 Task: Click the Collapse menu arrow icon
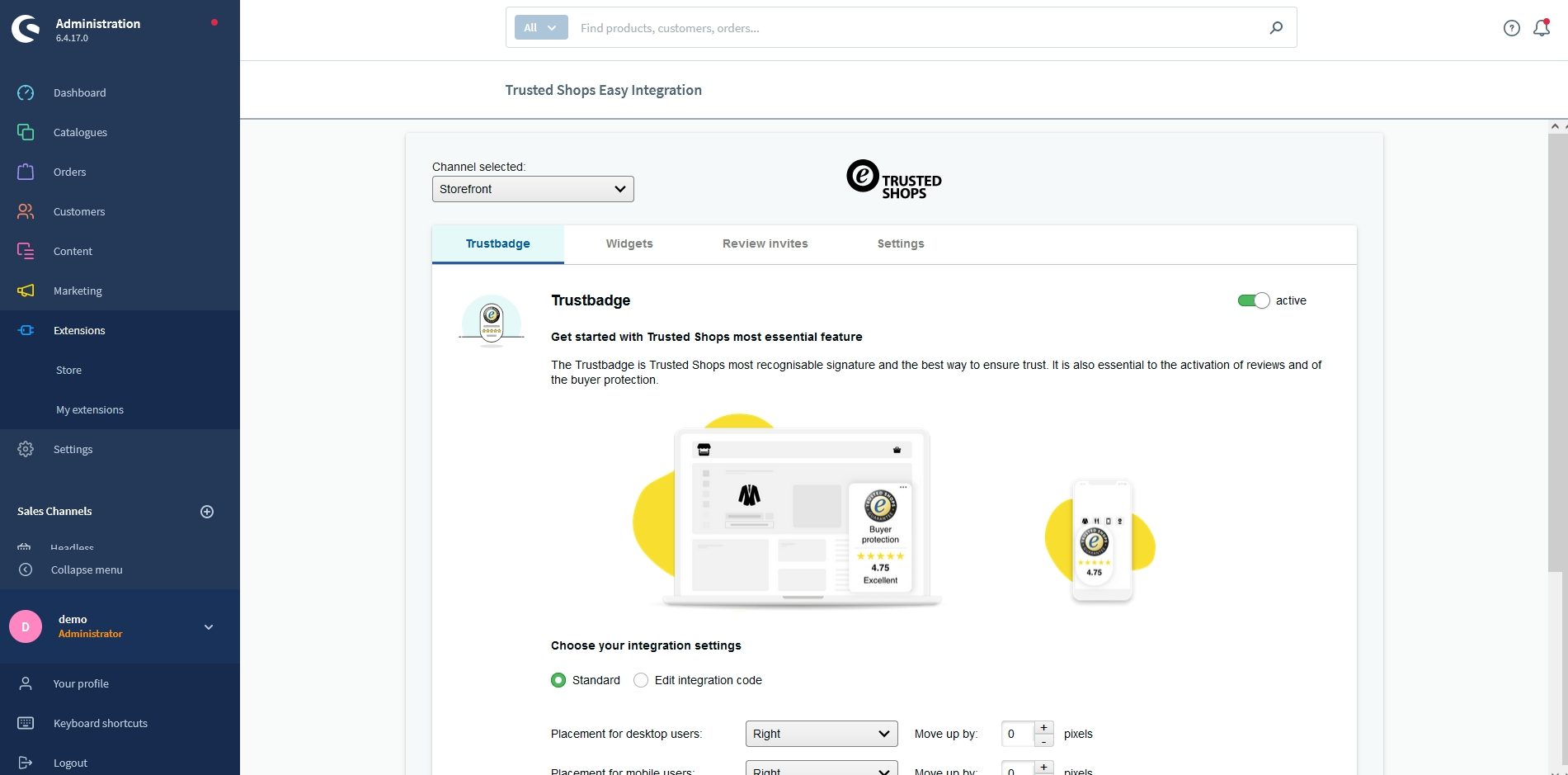tap(26, 569)
